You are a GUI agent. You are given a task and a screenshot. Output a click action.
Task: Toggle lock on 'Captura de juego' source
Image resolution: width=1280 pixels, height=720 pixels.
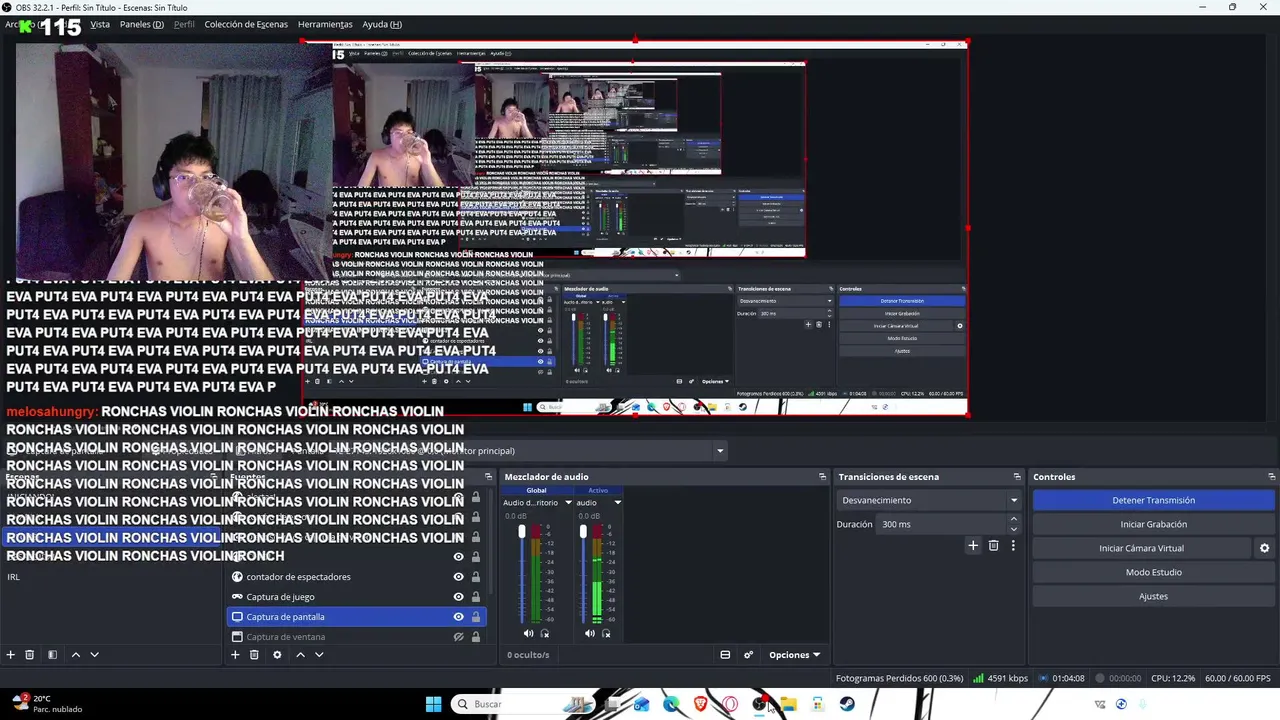click(476, 597)
